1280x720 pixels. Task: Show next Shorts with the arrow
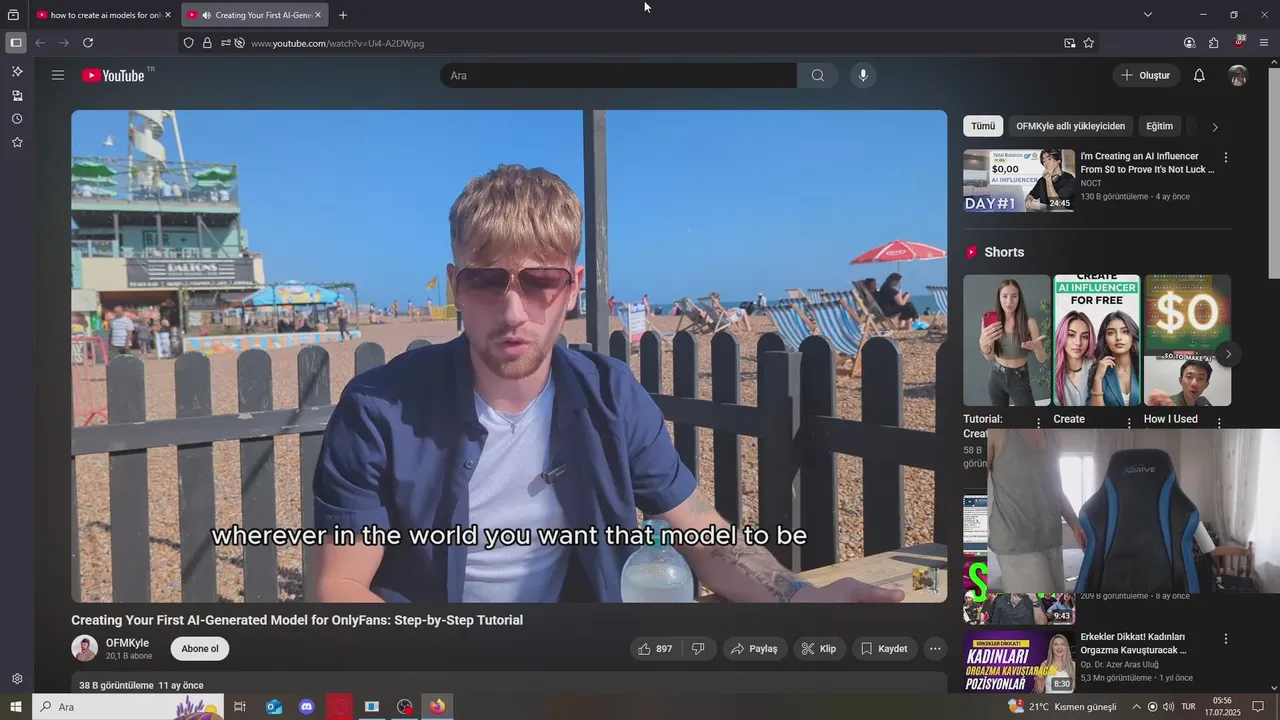coord(1228,354)
